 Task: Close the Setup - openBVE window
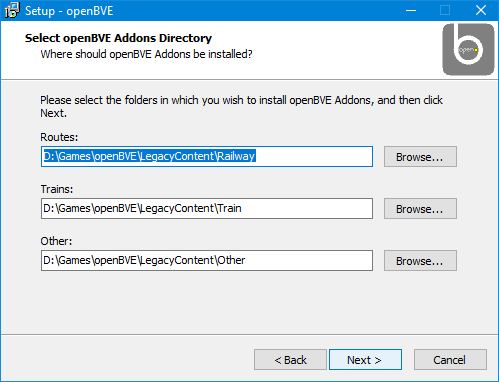(481, 10)
